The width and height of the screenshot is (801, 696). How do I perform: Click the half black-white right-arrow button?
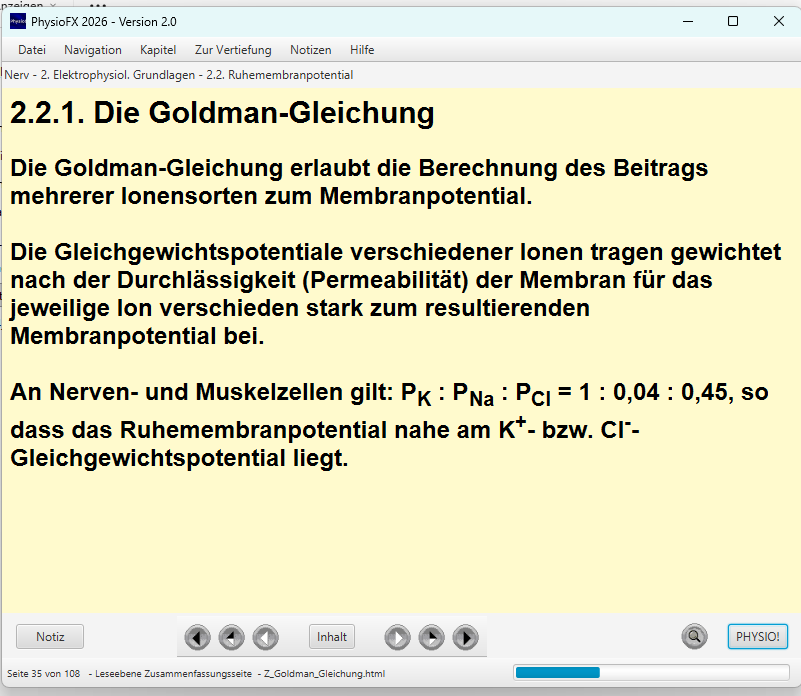point(432,637)
